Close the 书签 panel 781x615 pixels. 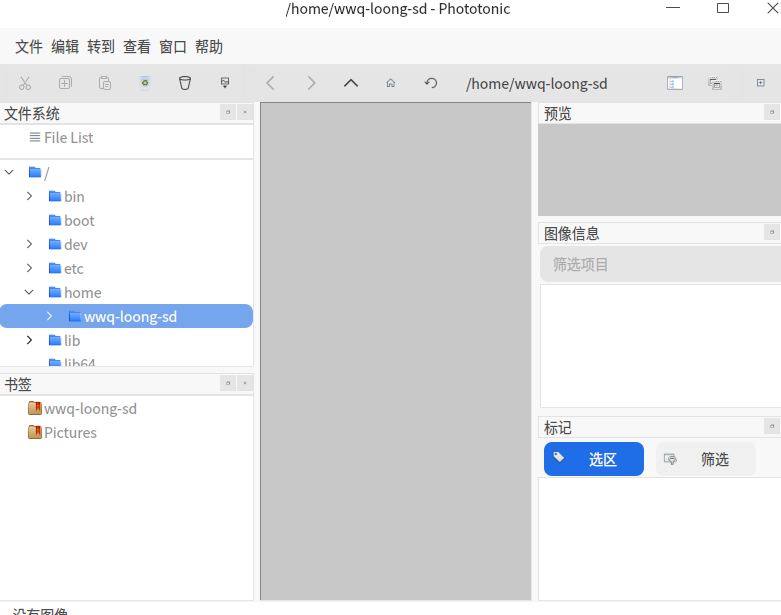coord(245,383)
